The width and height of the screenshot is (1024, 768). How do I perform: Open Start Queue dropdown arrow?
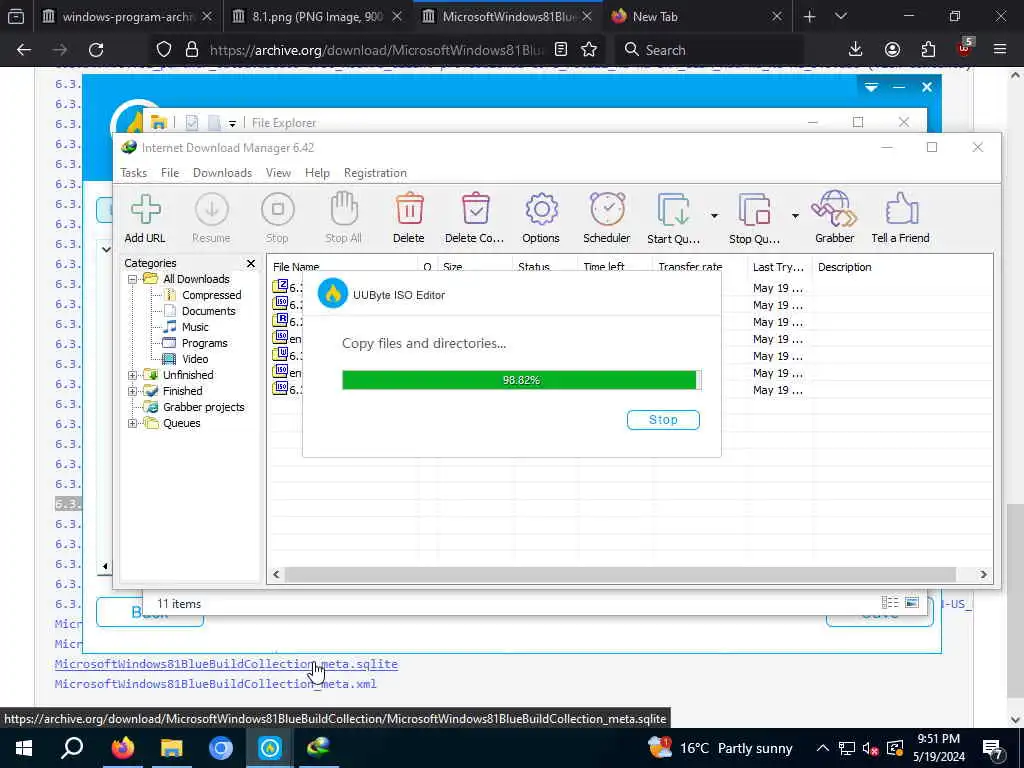(714, 216)
